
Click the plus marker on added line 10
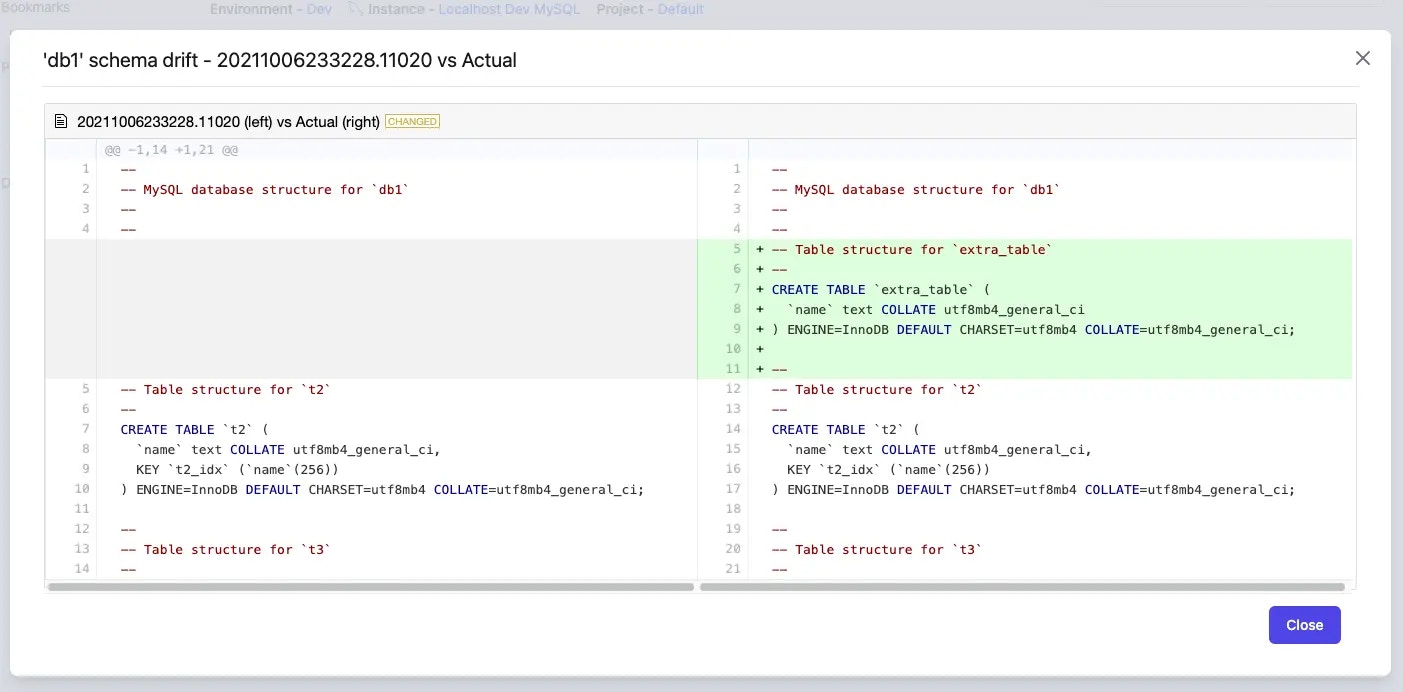click(760, 349)
